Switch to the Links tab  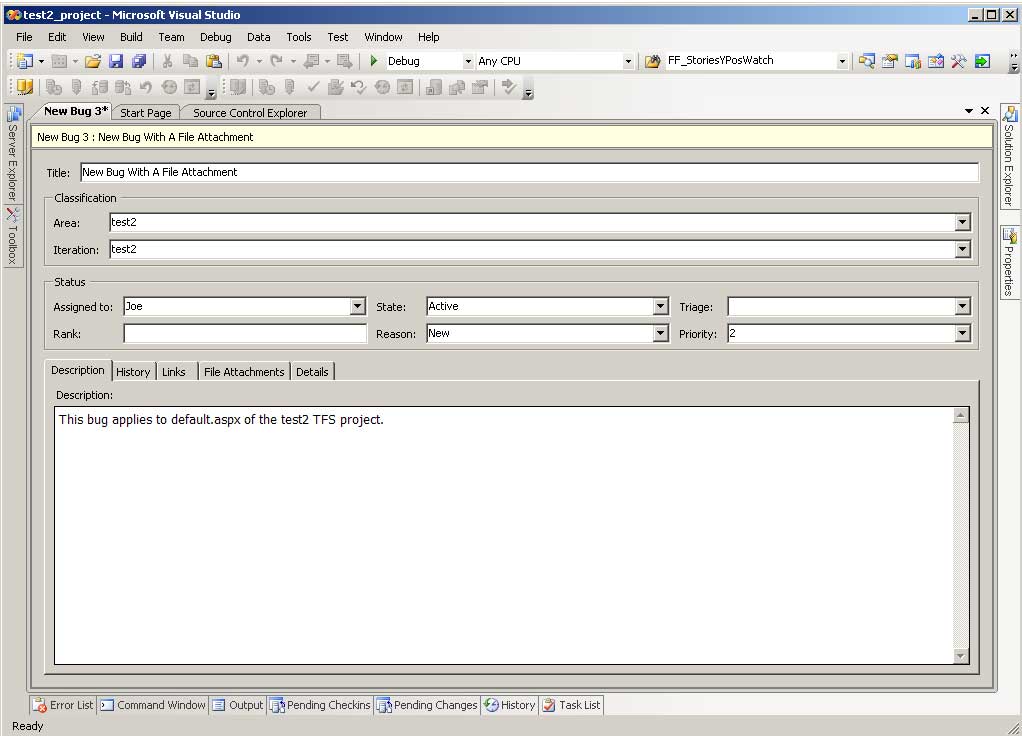click(174, 372)
